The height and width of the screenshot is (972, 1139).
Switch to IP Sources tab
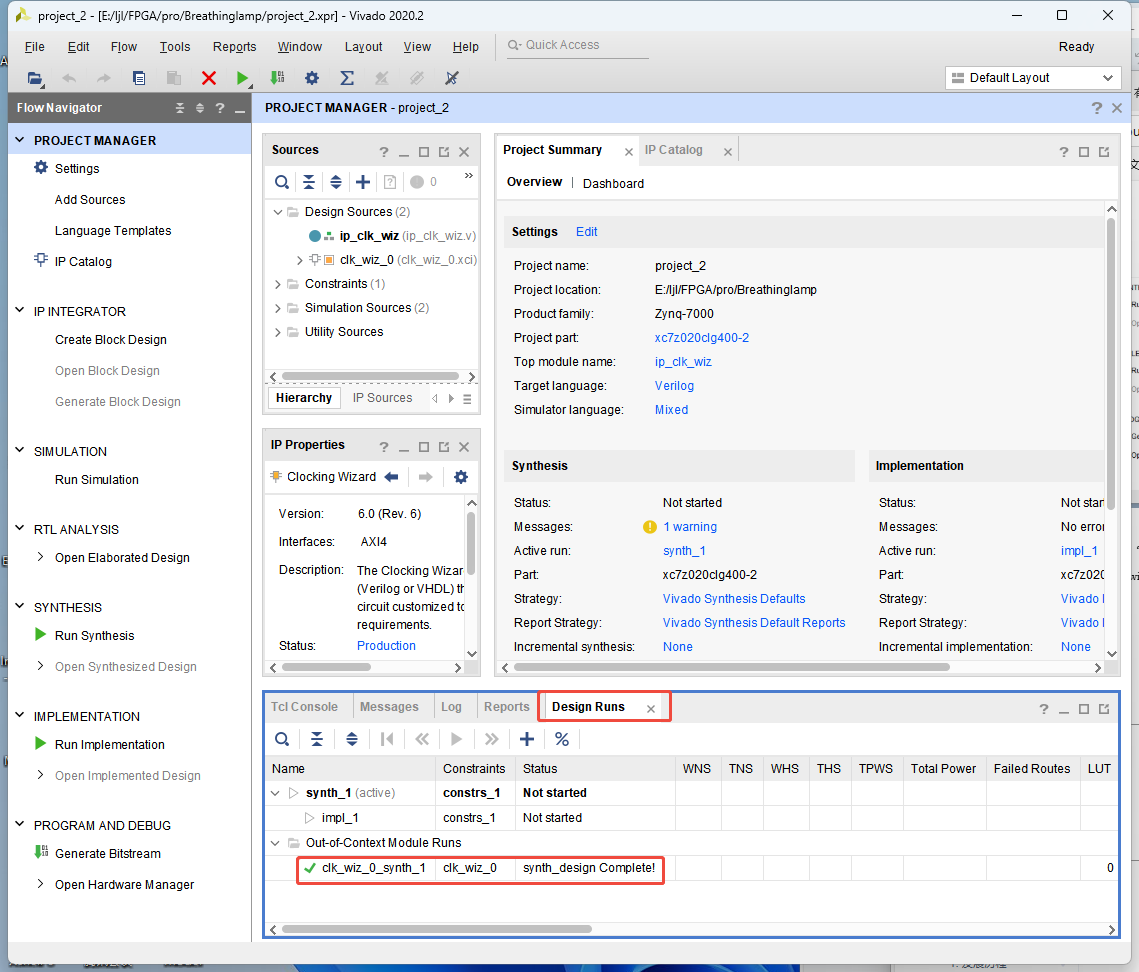(x=382, y=398)
